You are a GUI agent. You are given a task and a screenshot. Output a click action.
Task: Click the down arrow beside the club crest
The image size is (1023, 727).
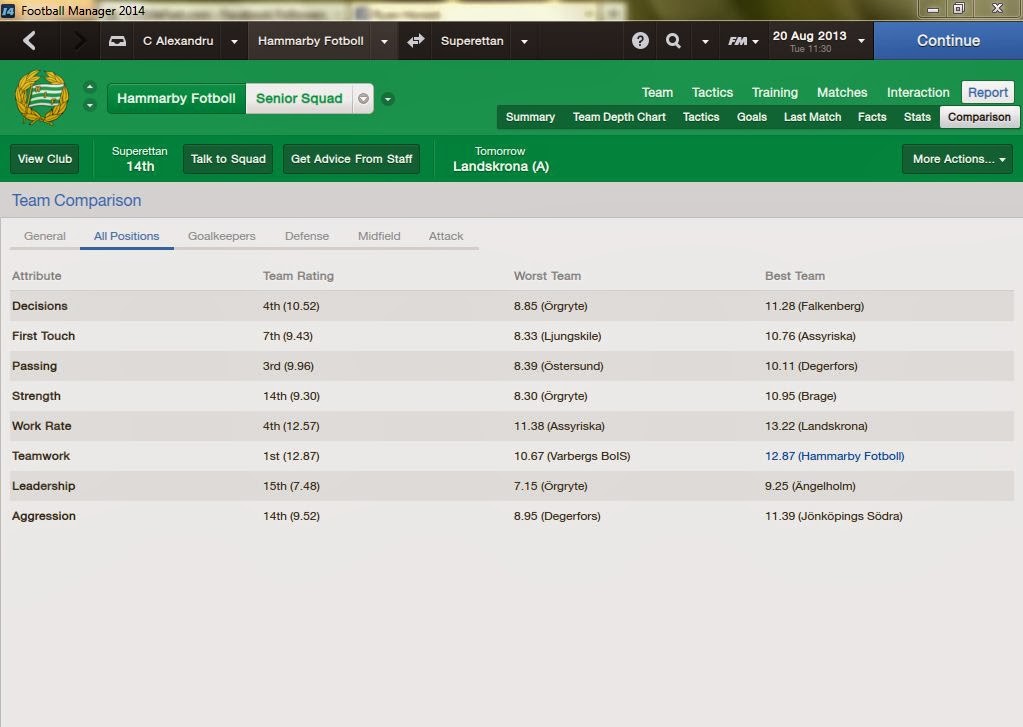click(90, 105)
